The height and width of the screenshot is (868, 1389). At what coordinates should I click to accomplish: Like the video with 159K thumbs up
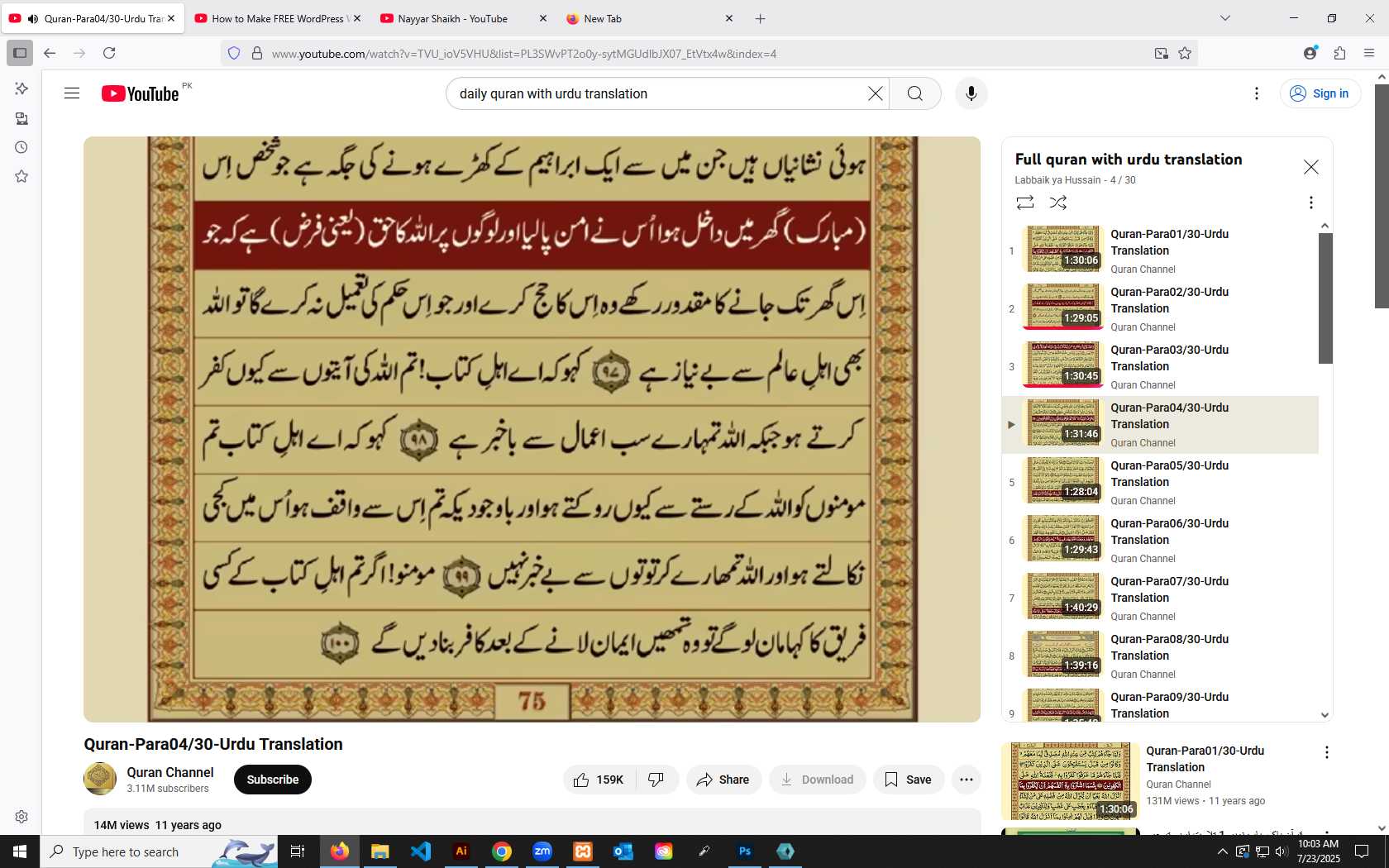pos(599,780)
